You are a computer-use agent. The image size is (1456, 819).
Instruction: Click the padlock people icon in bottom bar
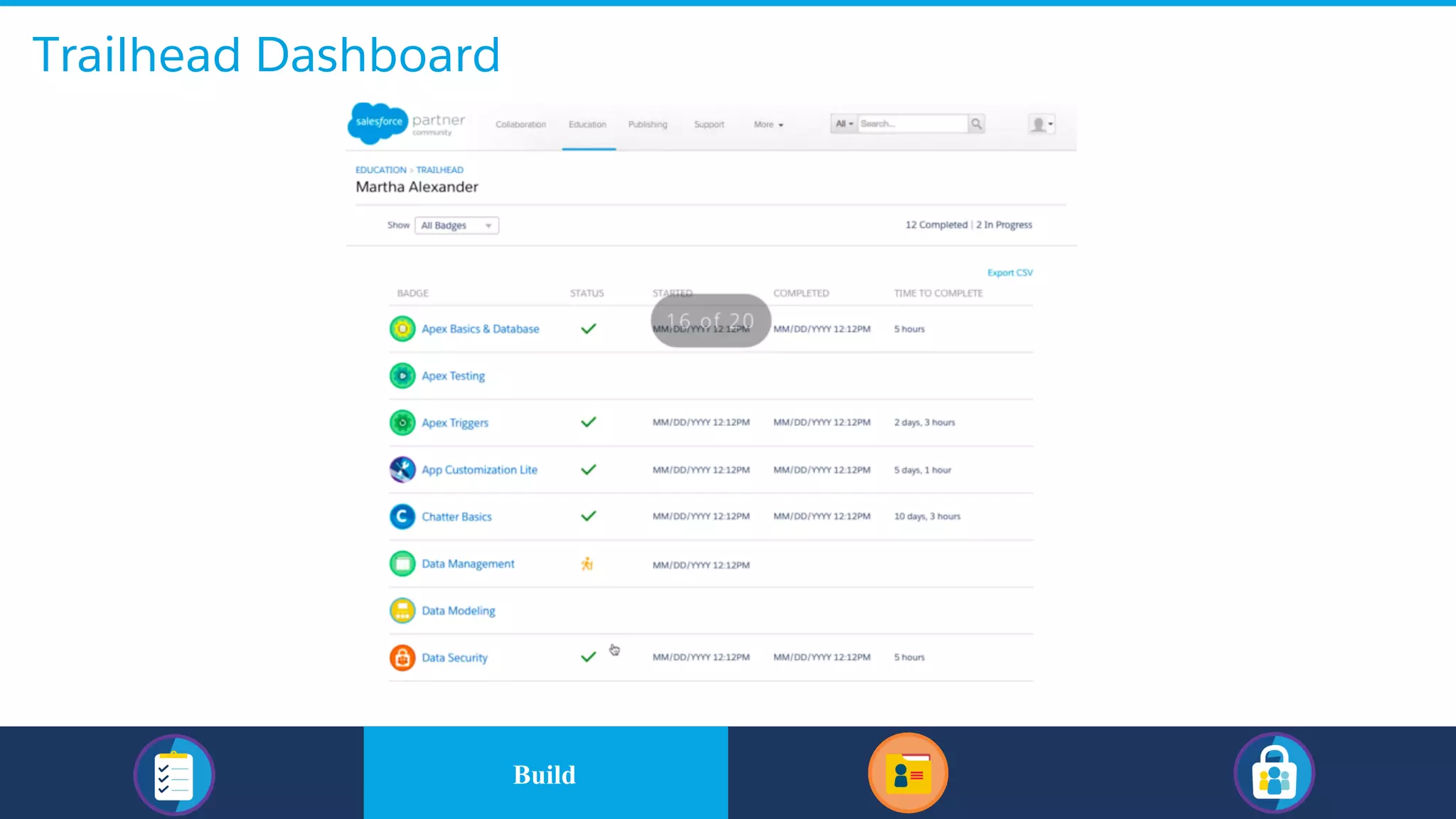(1274, 773)
